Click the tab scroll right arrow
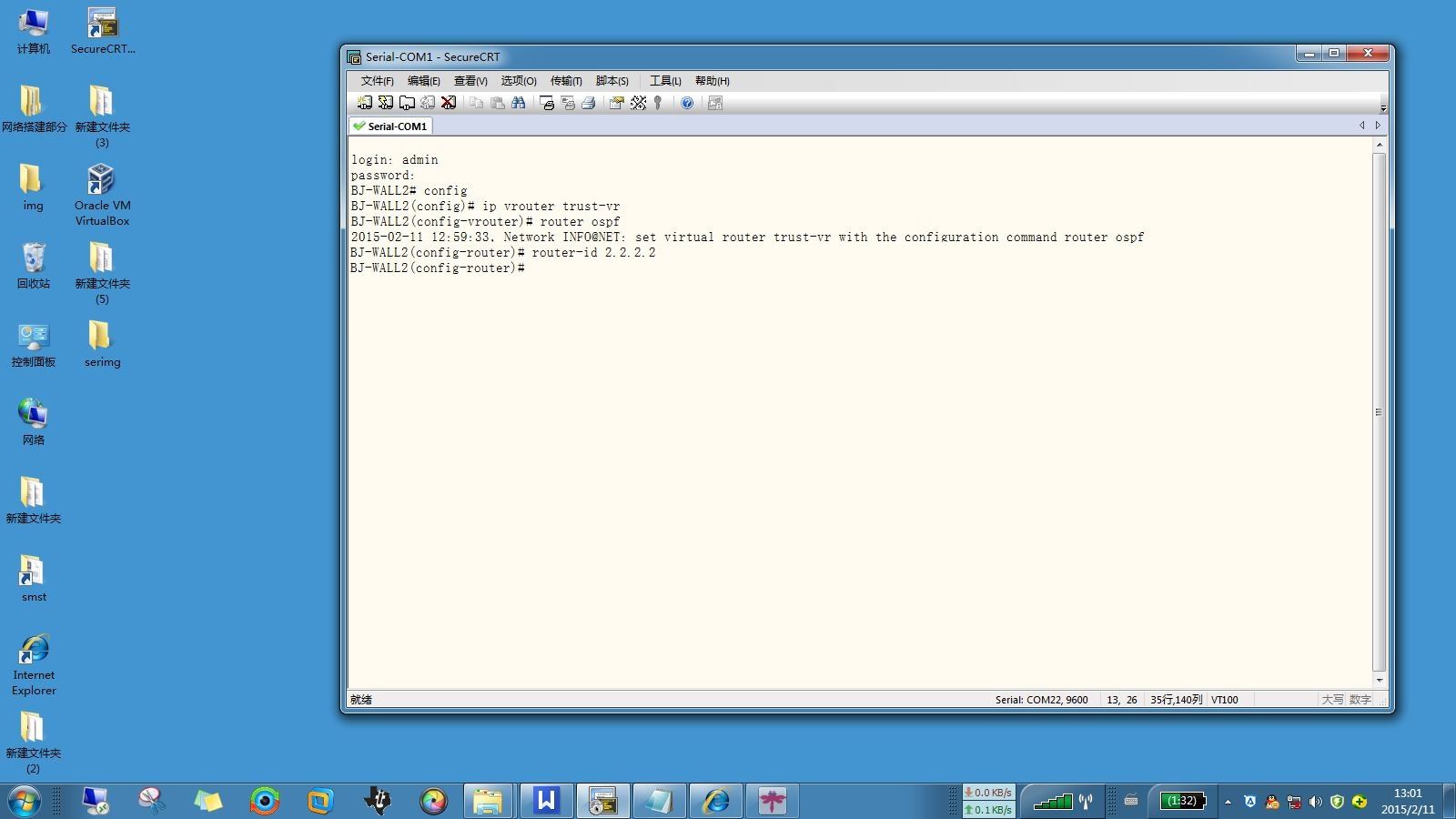 point(1378,126)
